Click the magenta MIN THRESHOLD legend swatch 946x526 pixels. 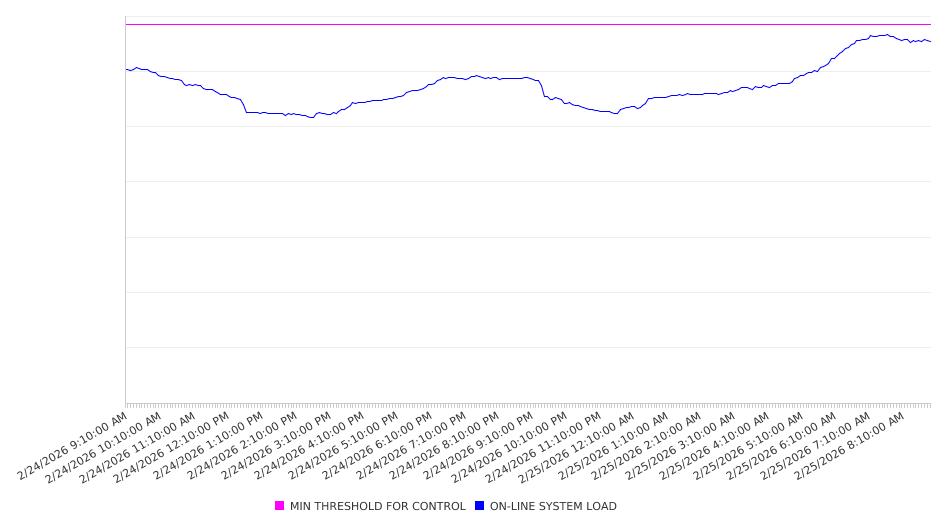(280, 506)
